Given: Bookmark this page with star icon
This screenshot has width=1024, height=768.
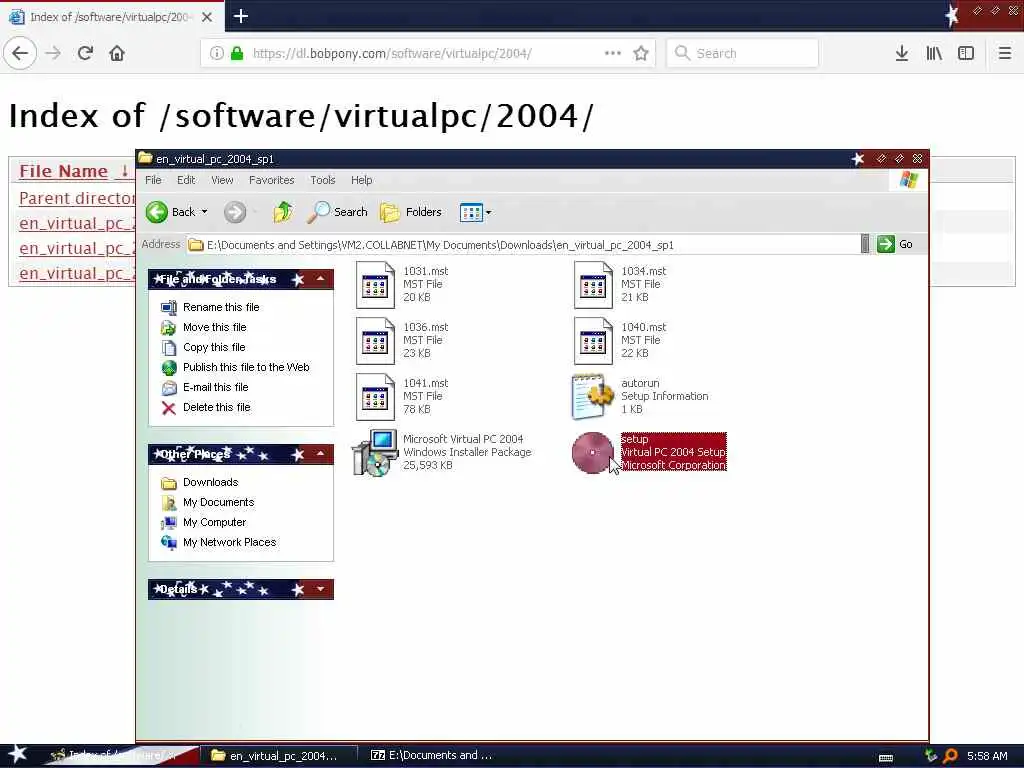Looking at the screenshot, I should pos(641,53).
